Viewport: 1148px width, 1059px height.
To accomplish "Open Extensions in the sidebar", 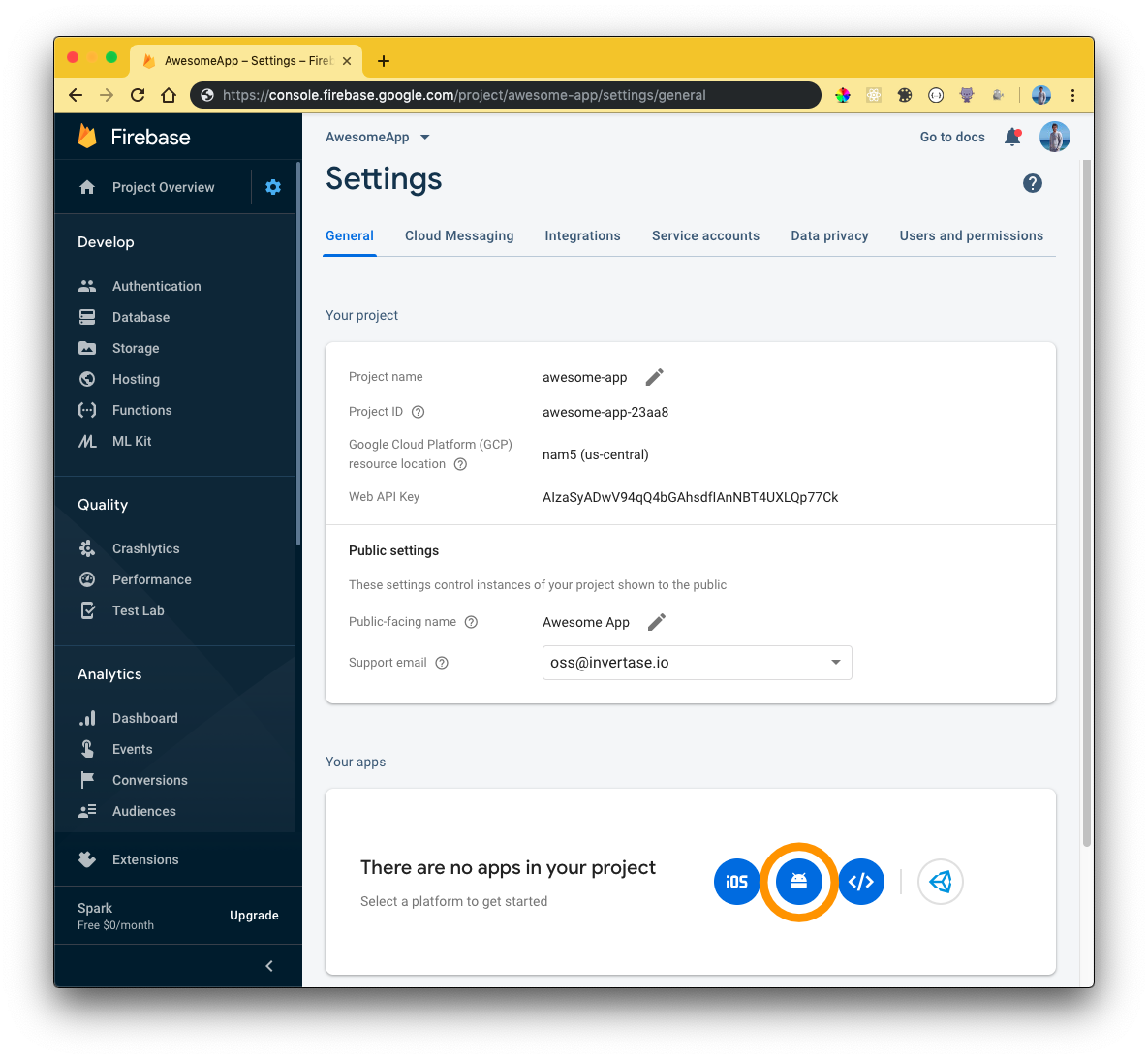I will pos(145,859).
